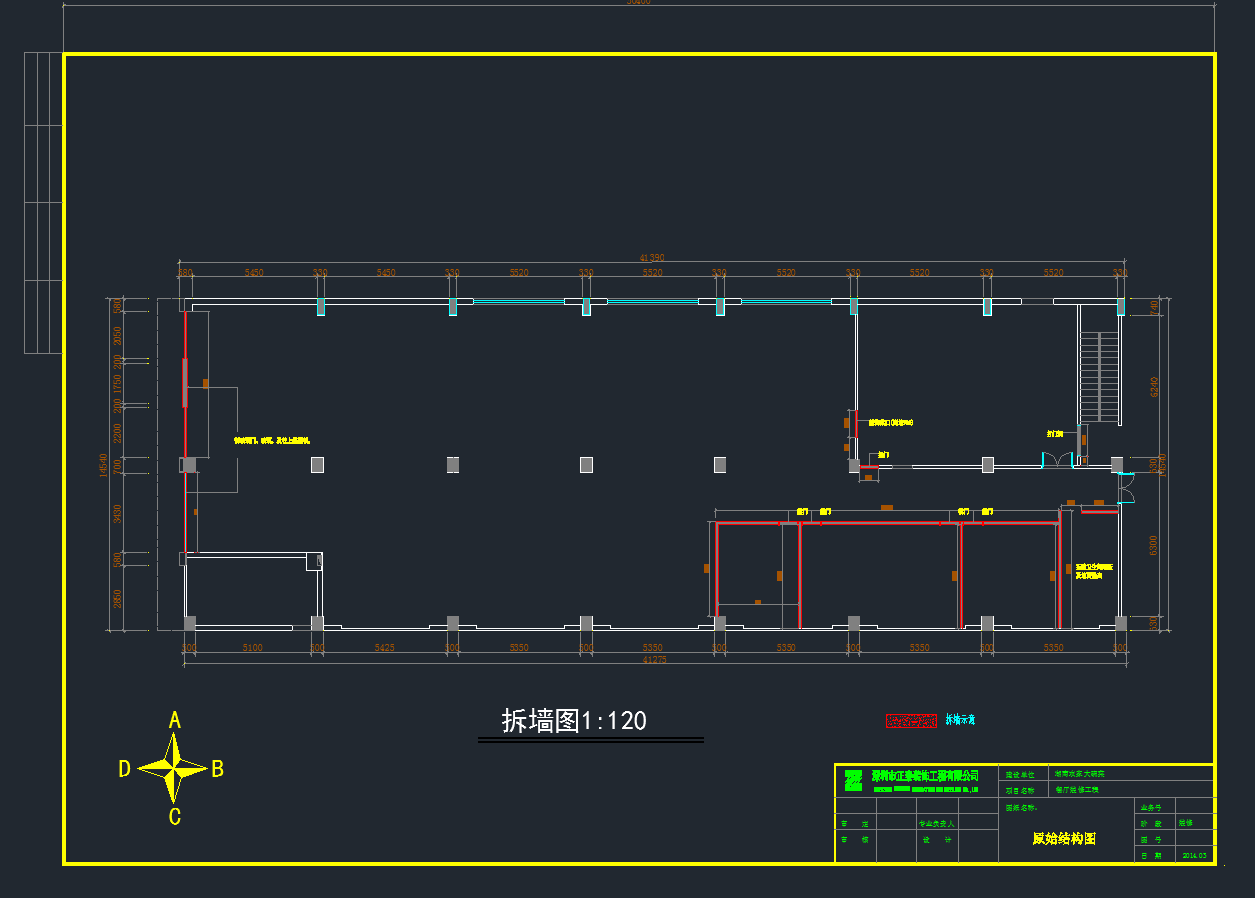The image size is (1255, 898).
Task: Click compass direction letter C
Action: click(175, 817)
